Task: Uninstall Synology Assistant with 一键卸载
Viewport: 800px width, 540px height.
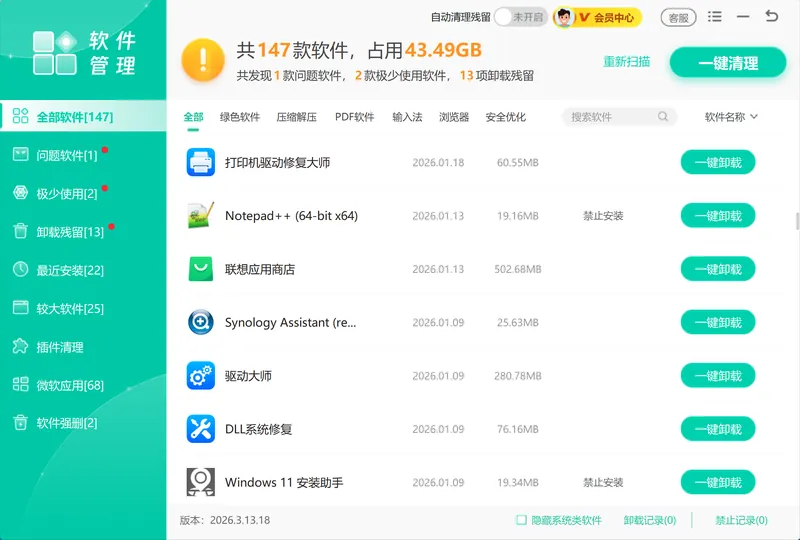Action: pyautogui.click(x=718, y=322)
